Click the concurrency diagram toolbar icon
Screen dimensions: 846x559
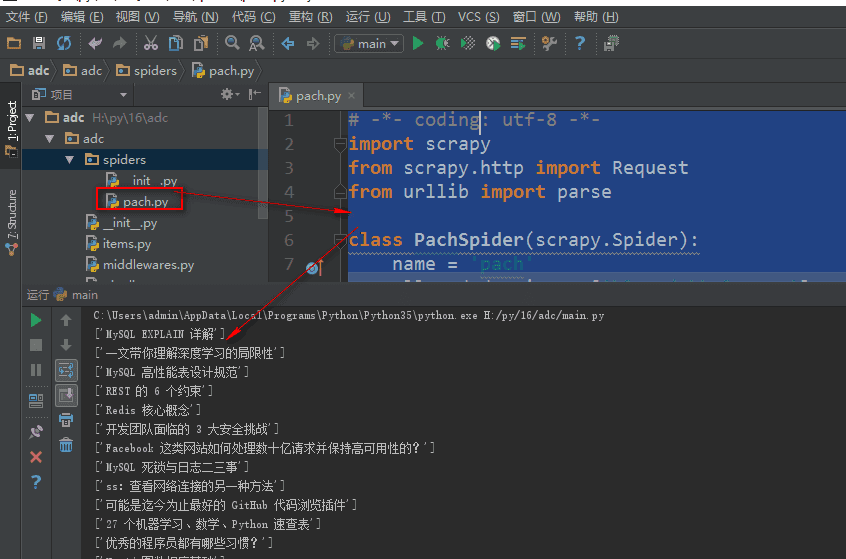click(518, 43)
